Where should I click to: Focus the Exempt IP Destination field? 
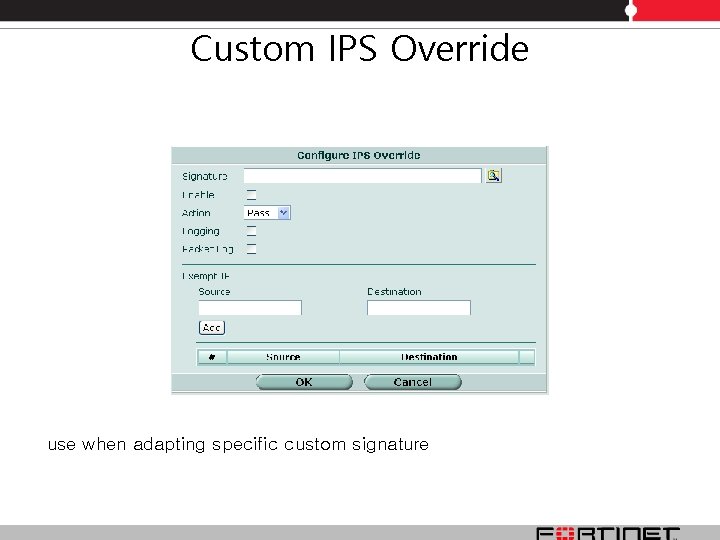419,308
